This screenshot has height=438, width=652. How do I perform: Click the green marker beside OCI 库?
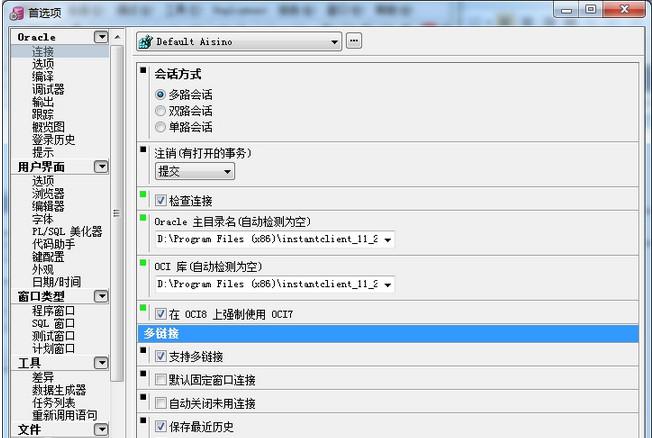point(143,260)
